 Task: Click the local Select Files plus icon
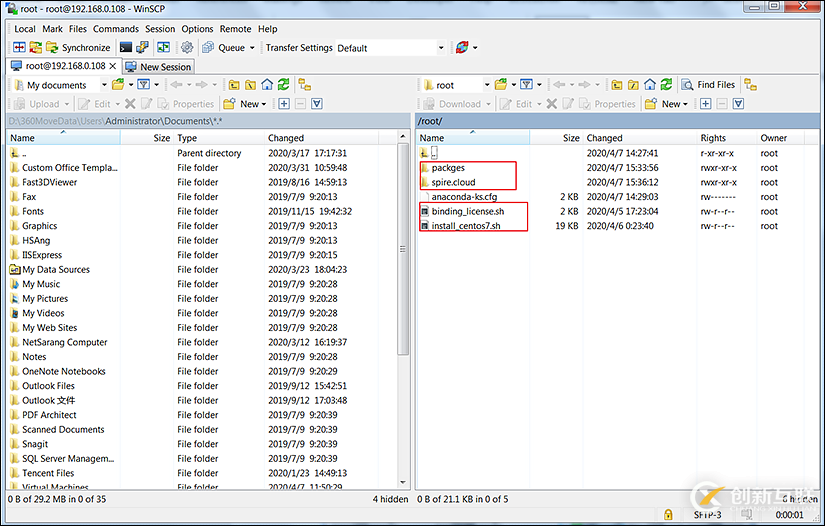point(284,104)
